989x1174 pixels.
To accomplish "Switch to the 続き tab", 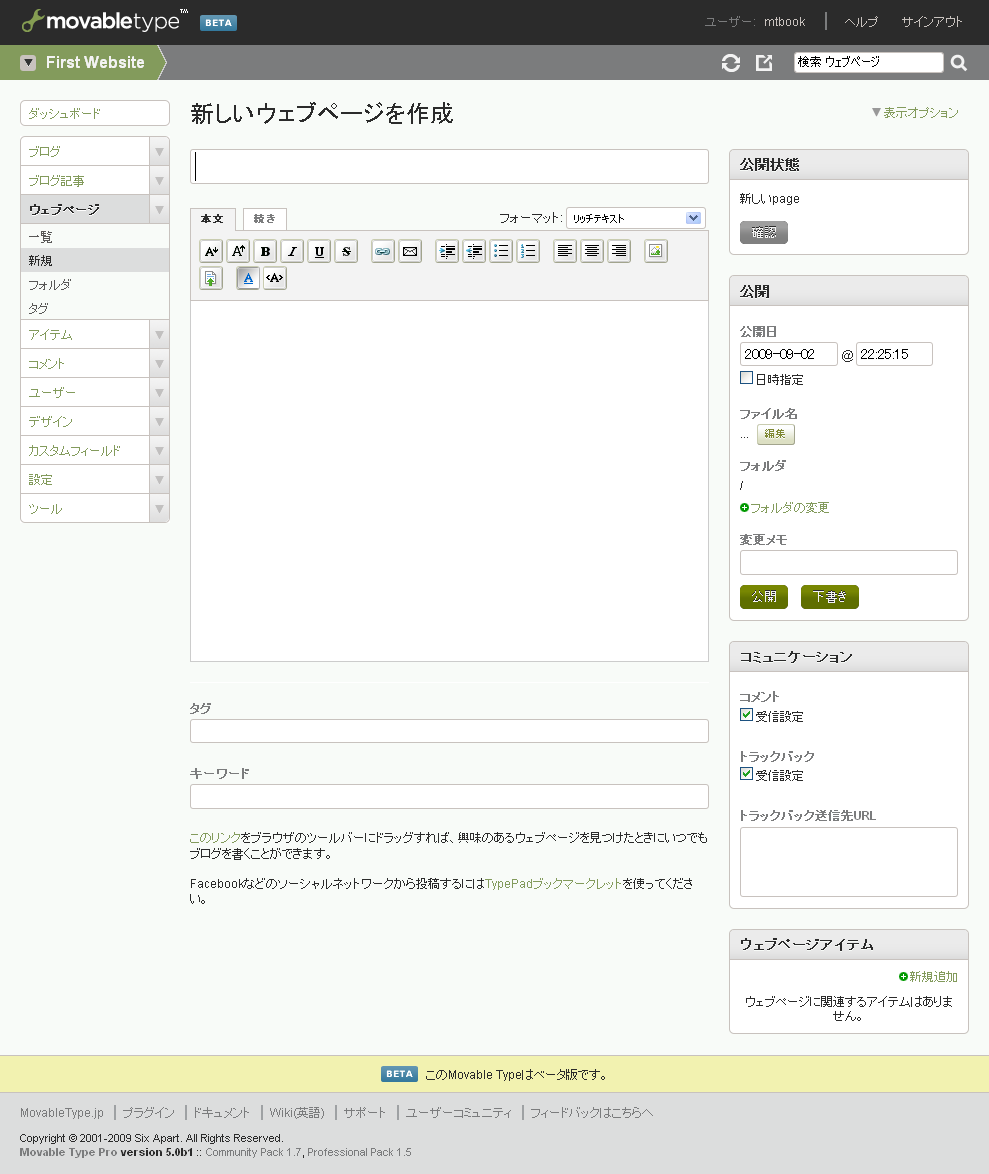I will tap(265, 219).
